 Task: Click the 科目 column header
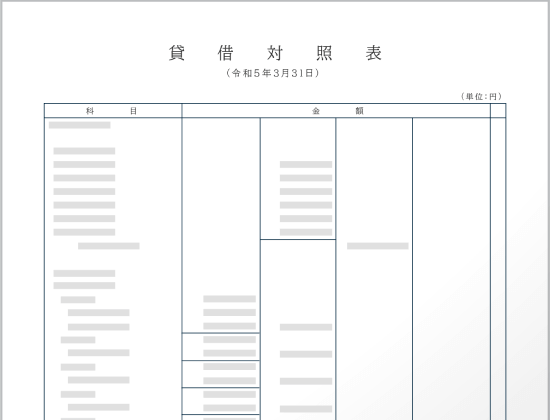[x=112, y=111]
